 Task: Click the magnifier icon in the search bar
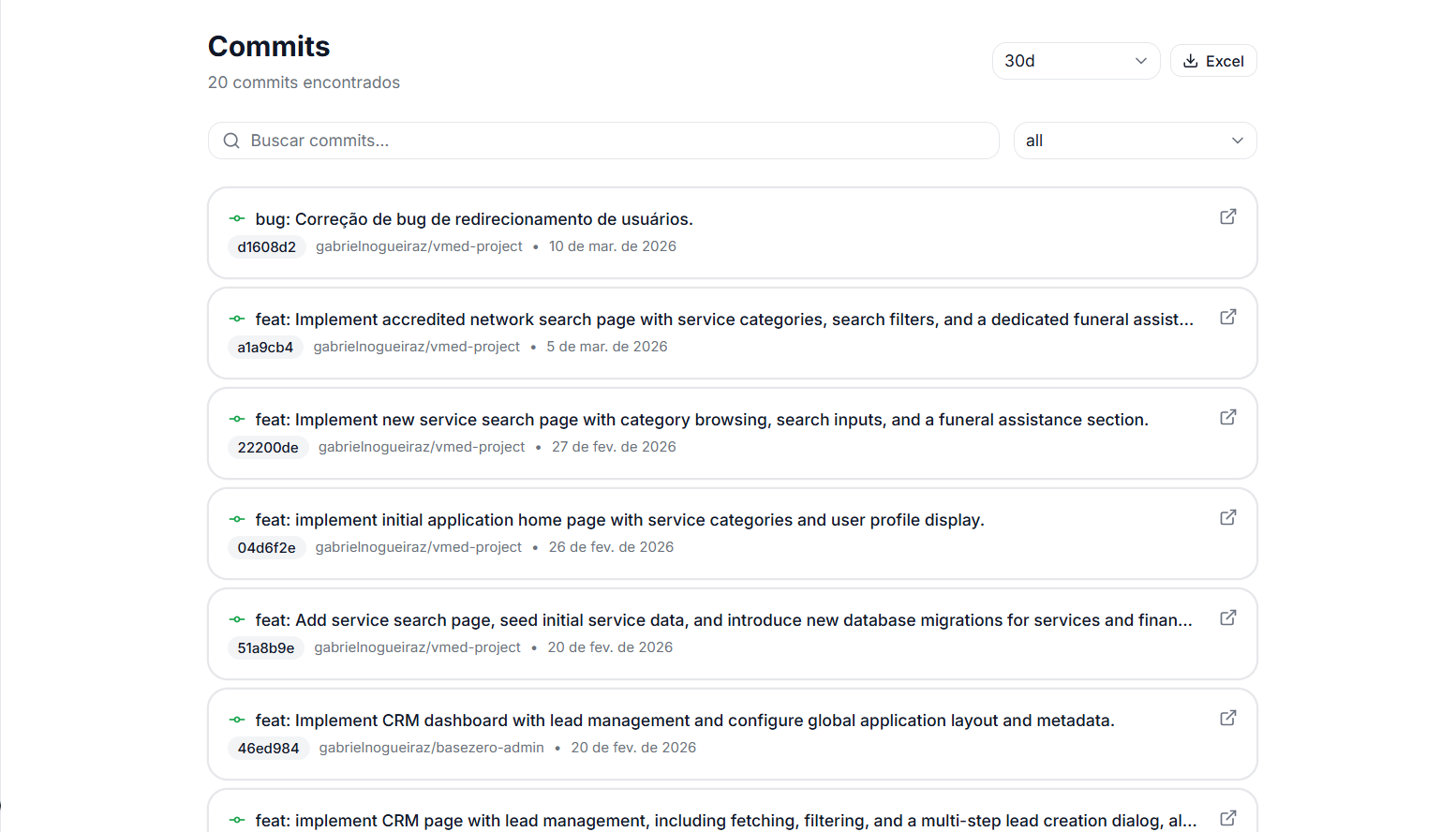click(x=231, y=140)
